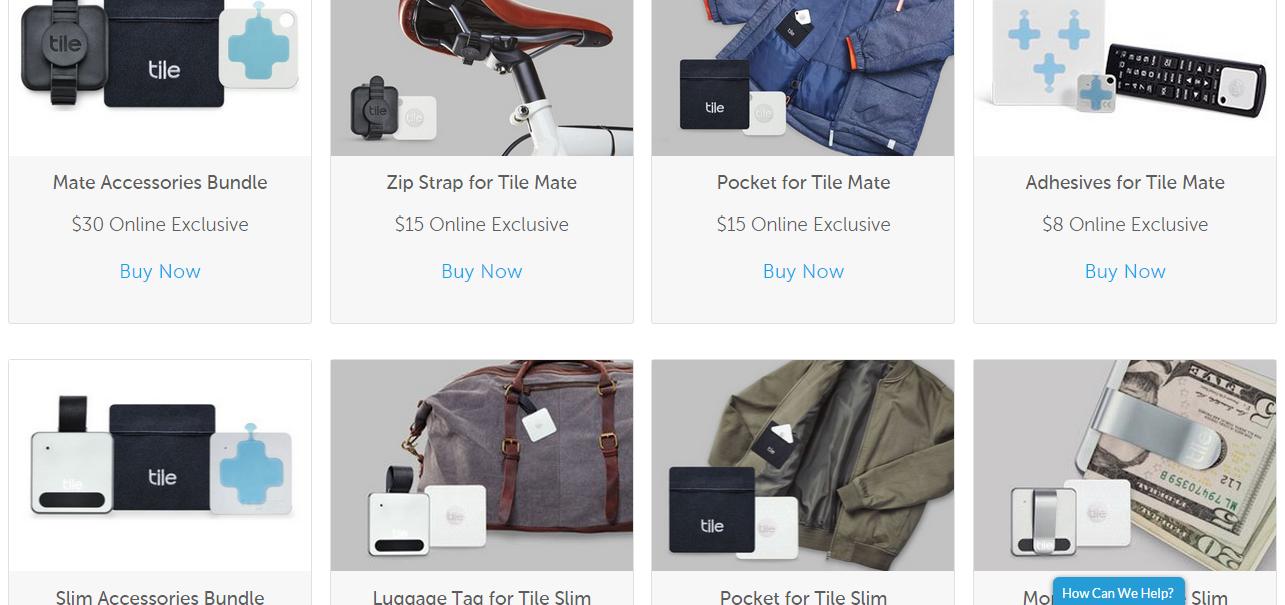Select the Pocket for Tile Mate title
1285x605 pixels.
pyautogui.click(x=803, y=182)
